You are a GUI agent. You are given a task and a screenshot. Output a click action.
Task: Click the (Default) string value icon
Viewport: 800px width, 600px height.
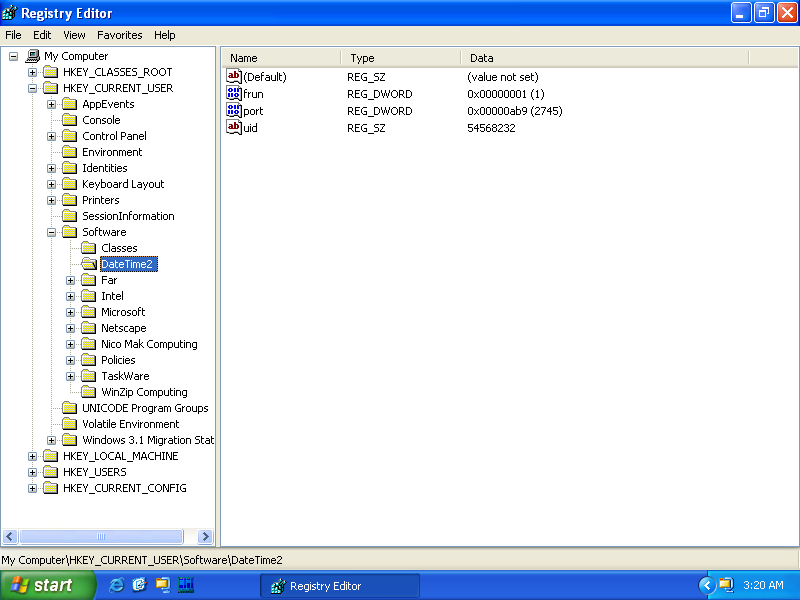[x=234, y=77]
